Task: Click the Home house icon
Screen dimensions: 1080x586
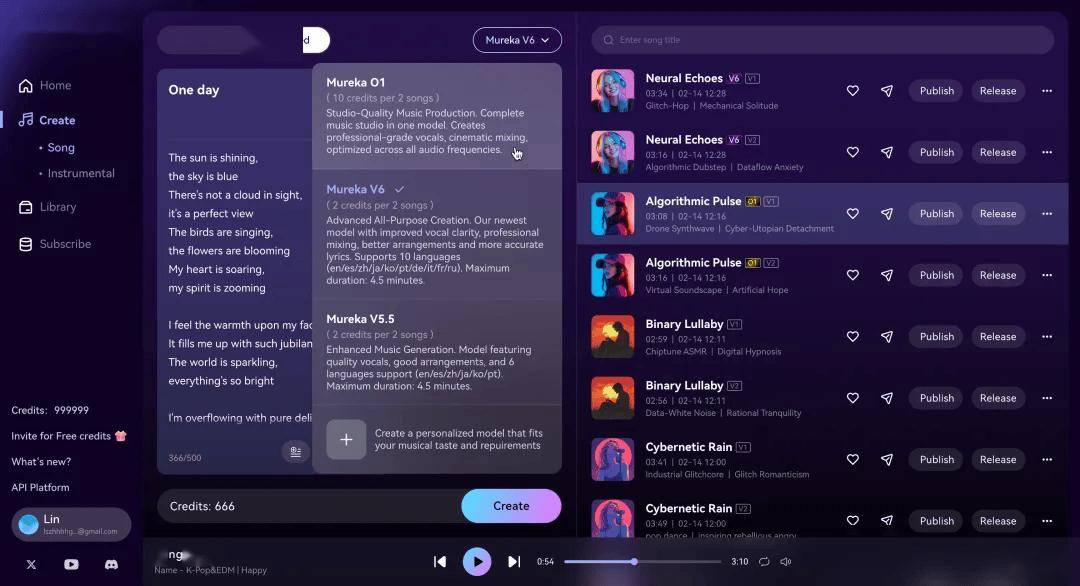Action: [25, 85]
